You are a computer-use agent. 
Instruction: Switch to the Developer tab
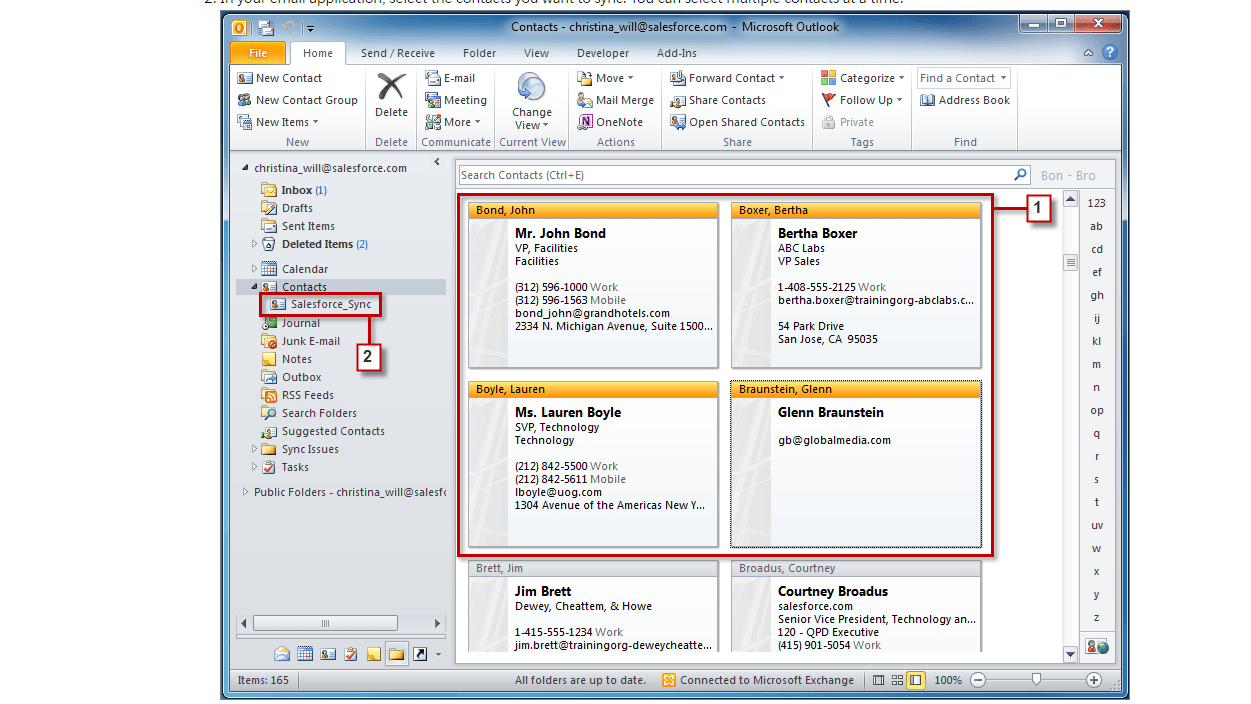click(x=603, y=53)
